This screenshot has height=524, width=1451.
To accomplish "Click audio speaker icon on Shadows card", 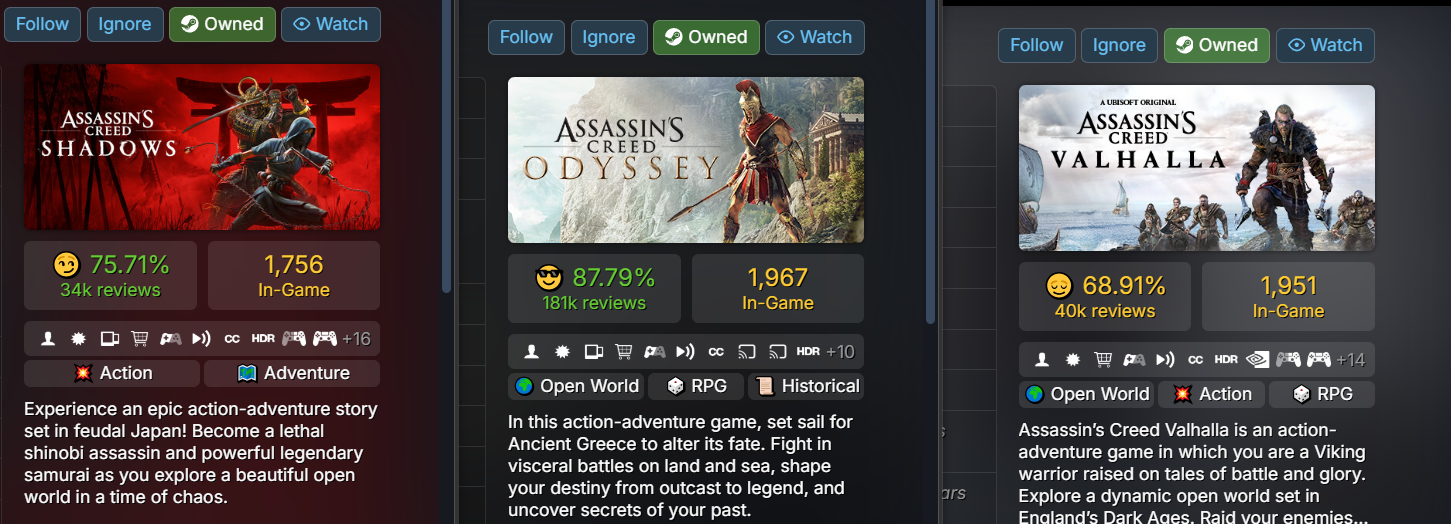I will point(201,339).
